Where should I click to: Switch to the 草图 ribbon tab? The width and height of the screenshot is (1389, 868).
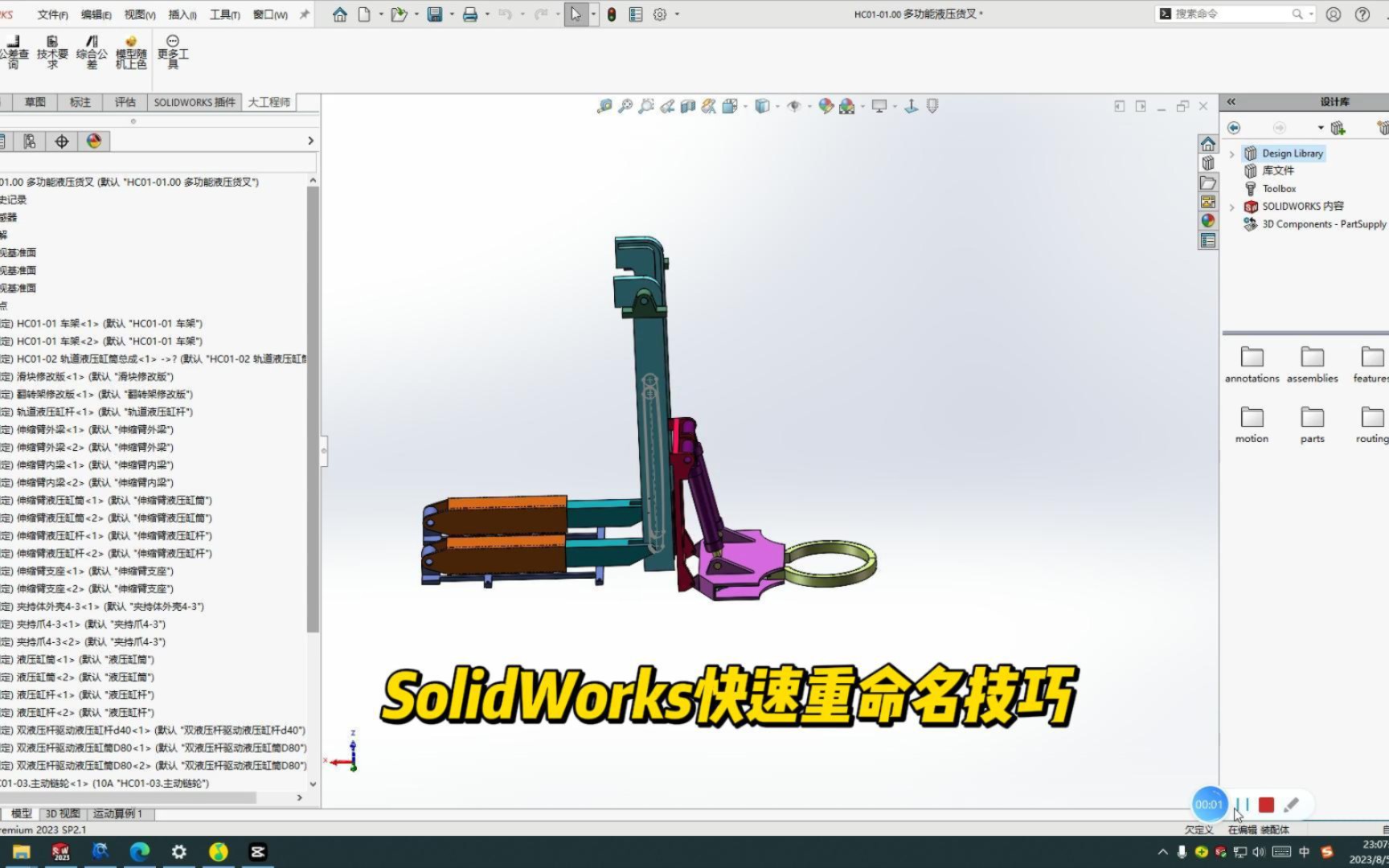[35, 102]
